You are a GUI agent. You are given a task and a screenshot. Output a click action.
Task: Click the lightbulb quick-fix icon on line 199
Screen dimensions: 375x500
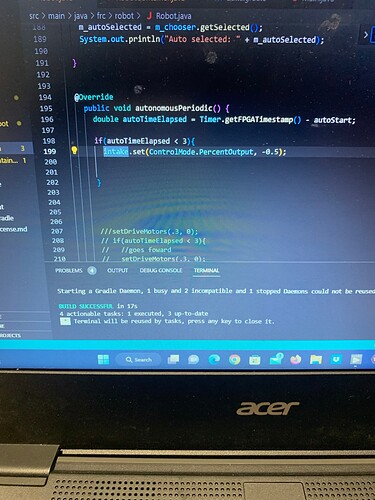point(74,150)
